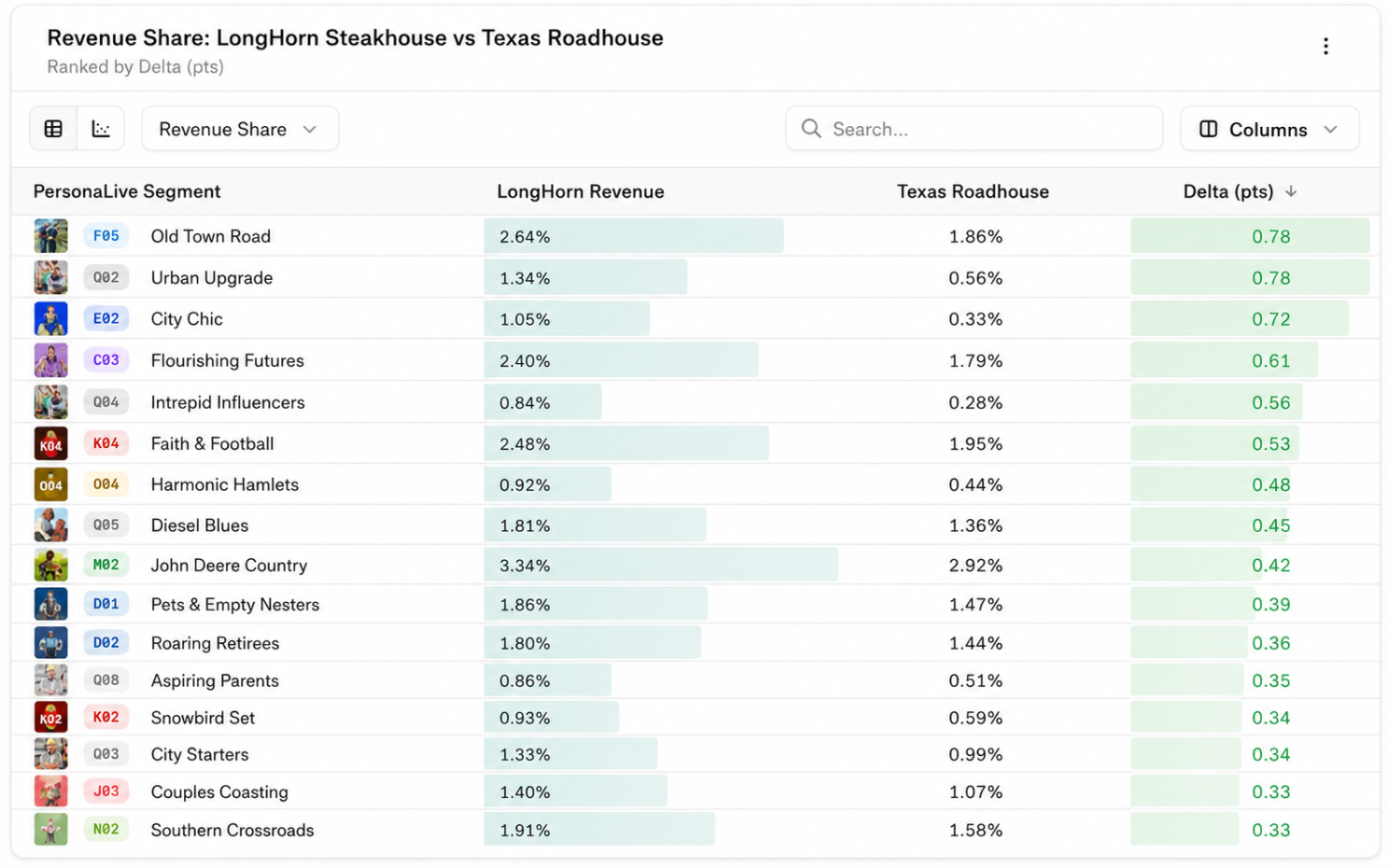1389x868 pixels.
Task: Click the Couples Coasting segment avatar
Action: (x=50, y=791)
